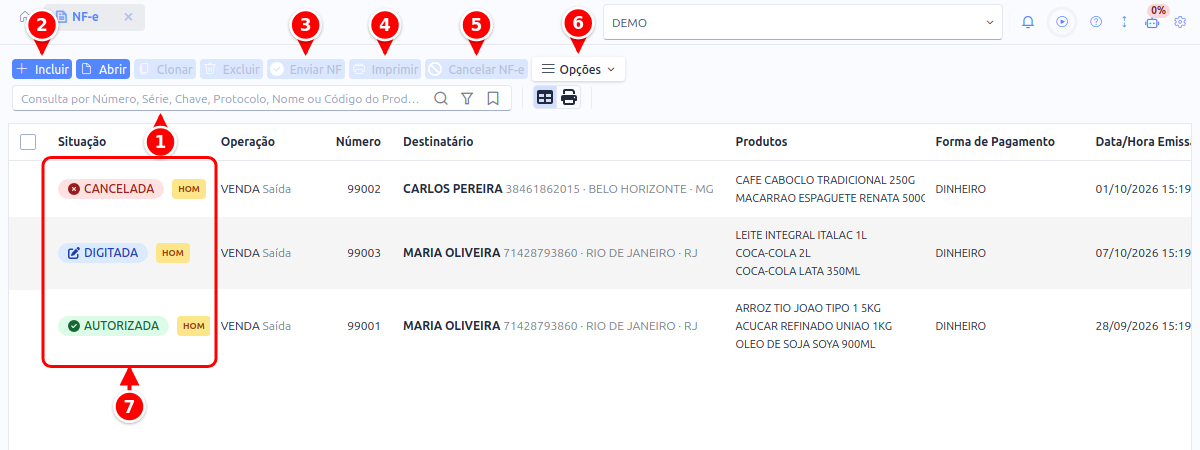Screen dimensions: 1200x450
Task: Click the printer icon beside the grid view
Action: (x=569, y=98)
